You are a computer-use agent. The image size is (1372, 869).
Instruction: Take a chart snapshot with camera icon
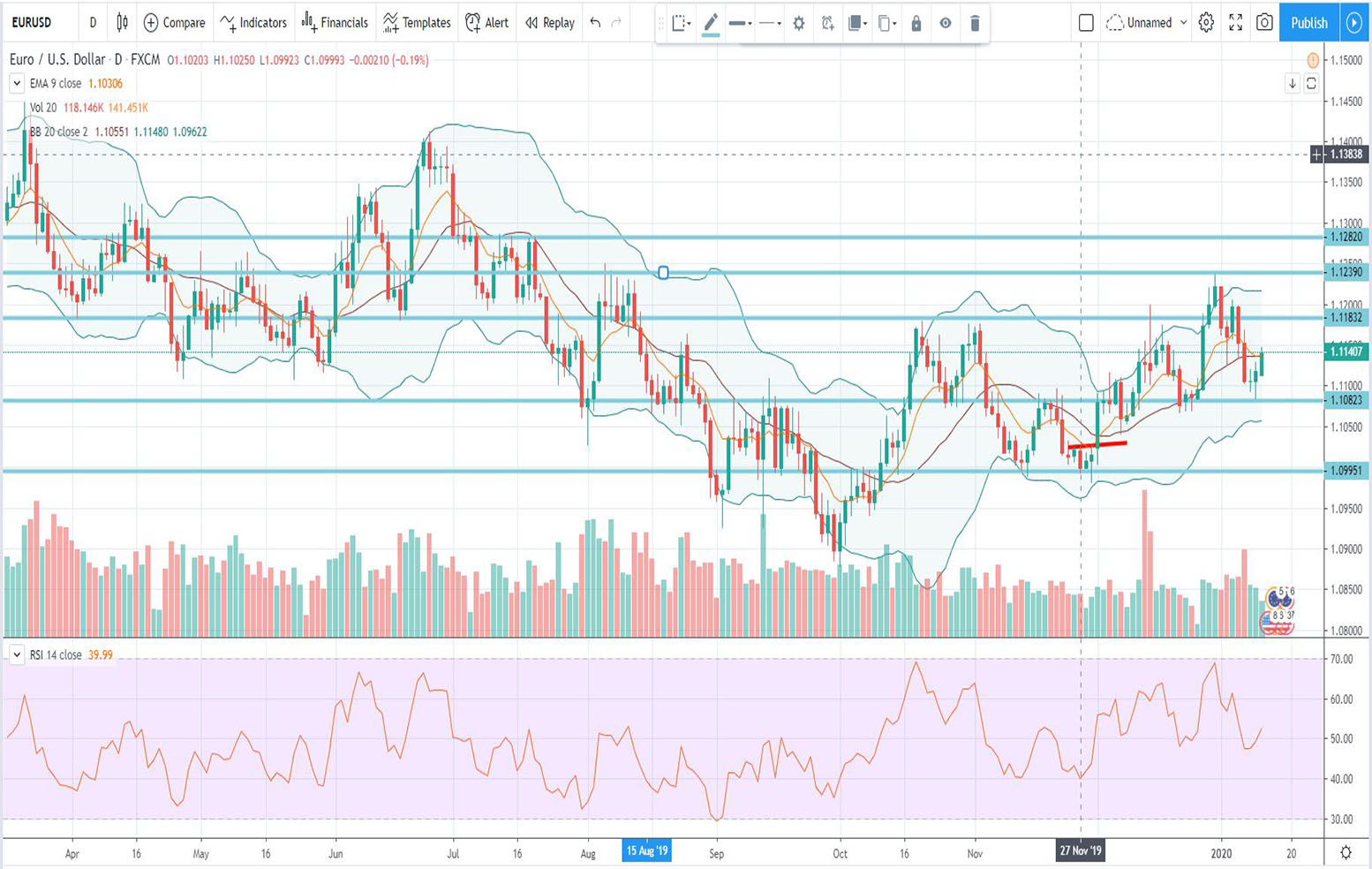tap(1264, 23)
